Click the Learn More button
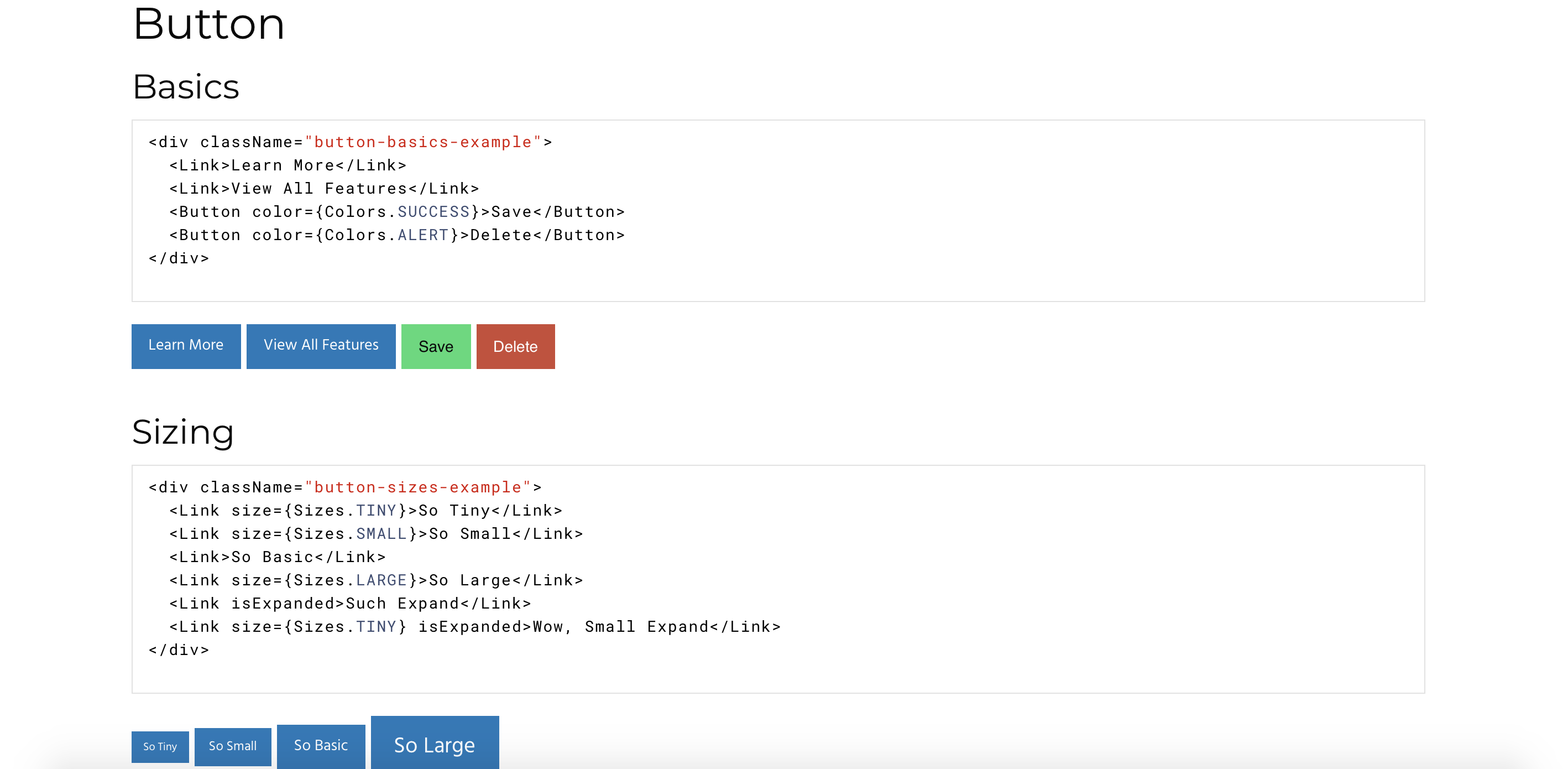The image size is (1568, 769). (185, 346)
